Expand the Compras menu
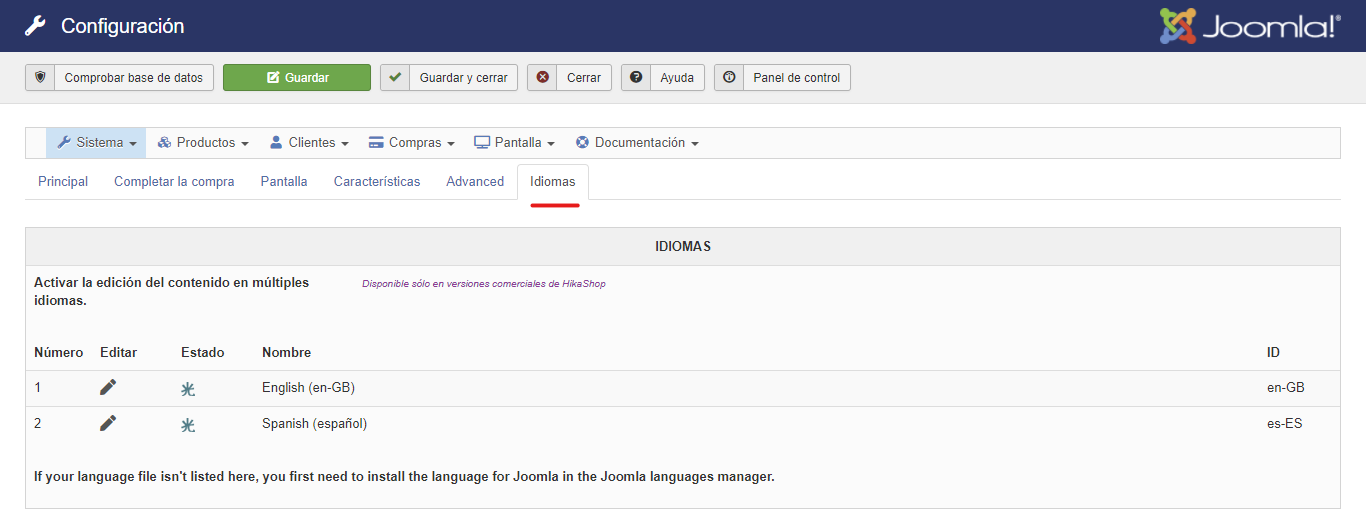 pyautogui.click(x=411, y=143)
